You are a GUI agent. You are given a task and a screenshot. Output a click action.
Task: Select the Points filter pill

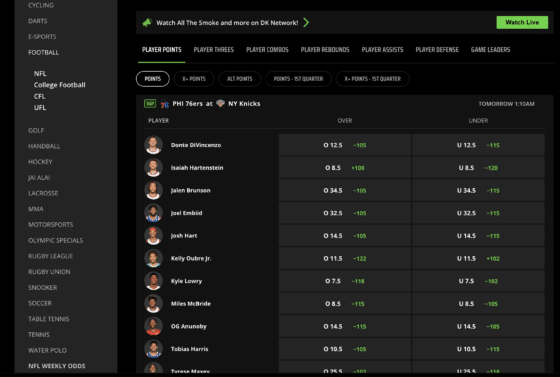[x=153, y=79]
